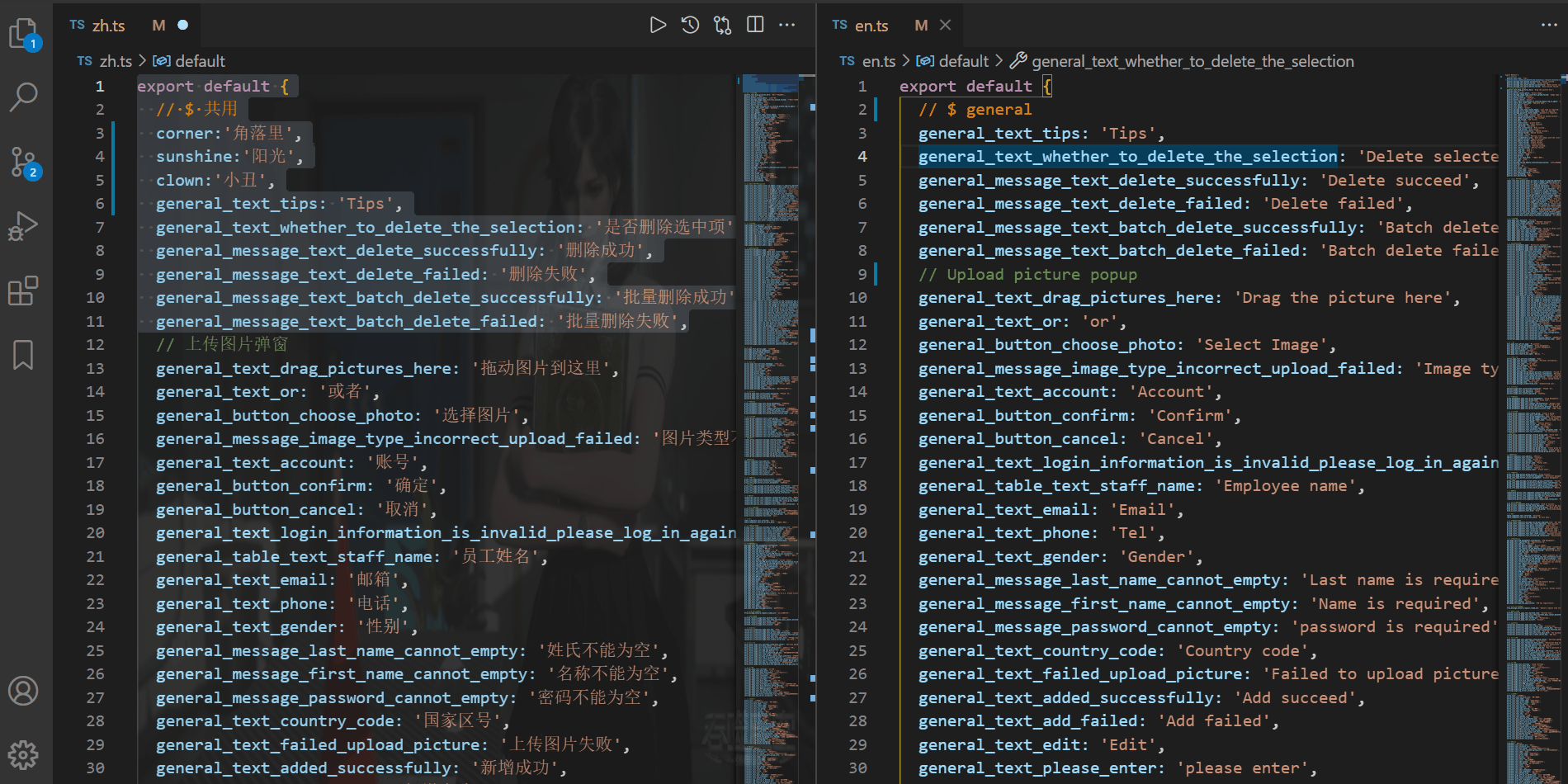Open the sync/compare changes icon in editor toolbar

coord(722,25)
